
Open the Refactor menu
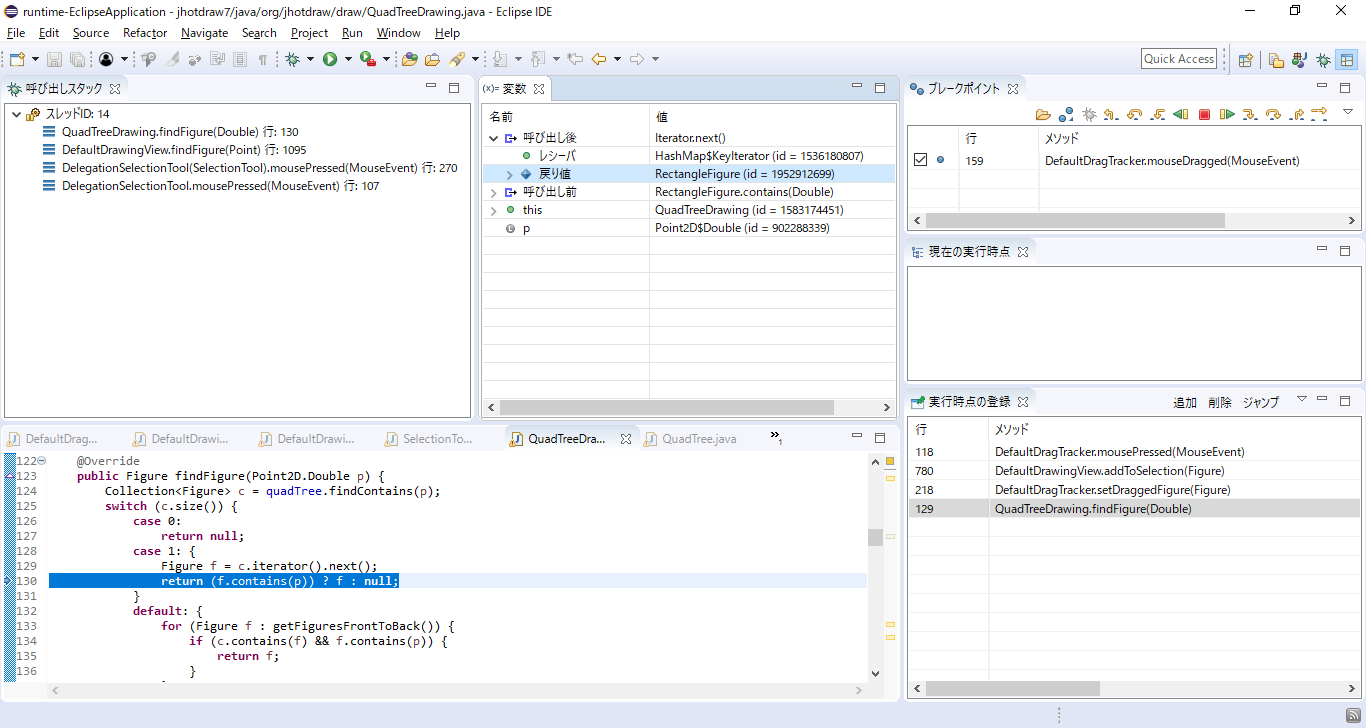[145, 33]
